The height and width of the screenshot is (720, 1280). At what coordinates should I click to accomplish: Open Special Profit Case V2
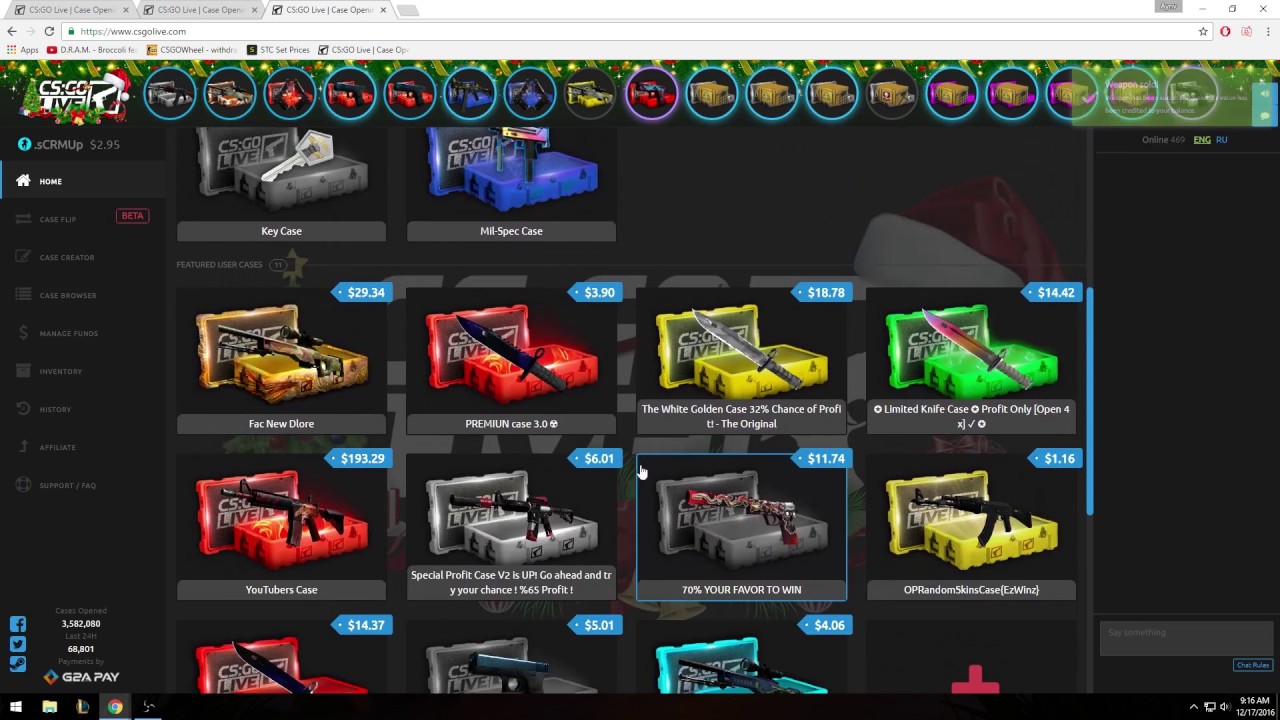511,527
